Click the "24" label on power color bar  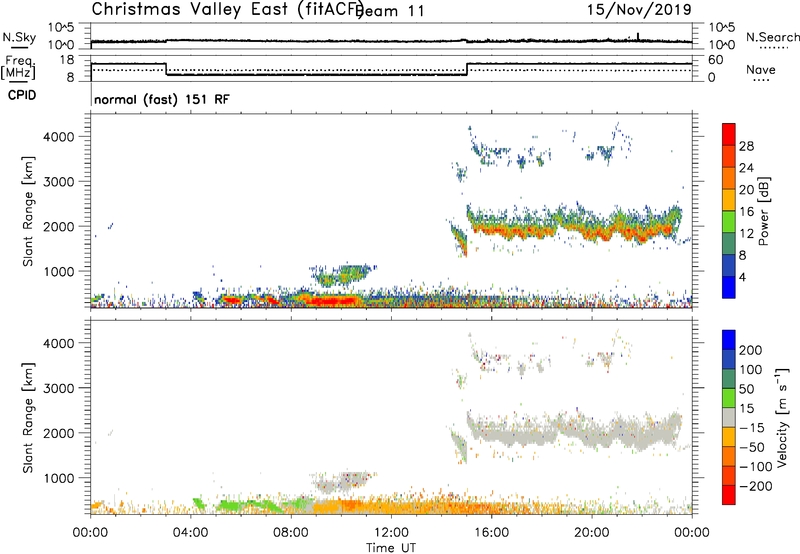746,168
